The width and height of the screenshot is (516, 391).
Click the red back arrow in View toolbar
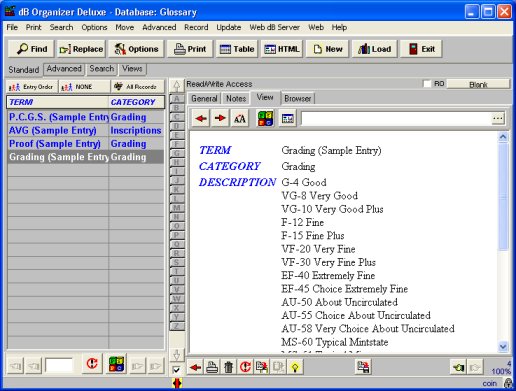(x=201, y=118)
